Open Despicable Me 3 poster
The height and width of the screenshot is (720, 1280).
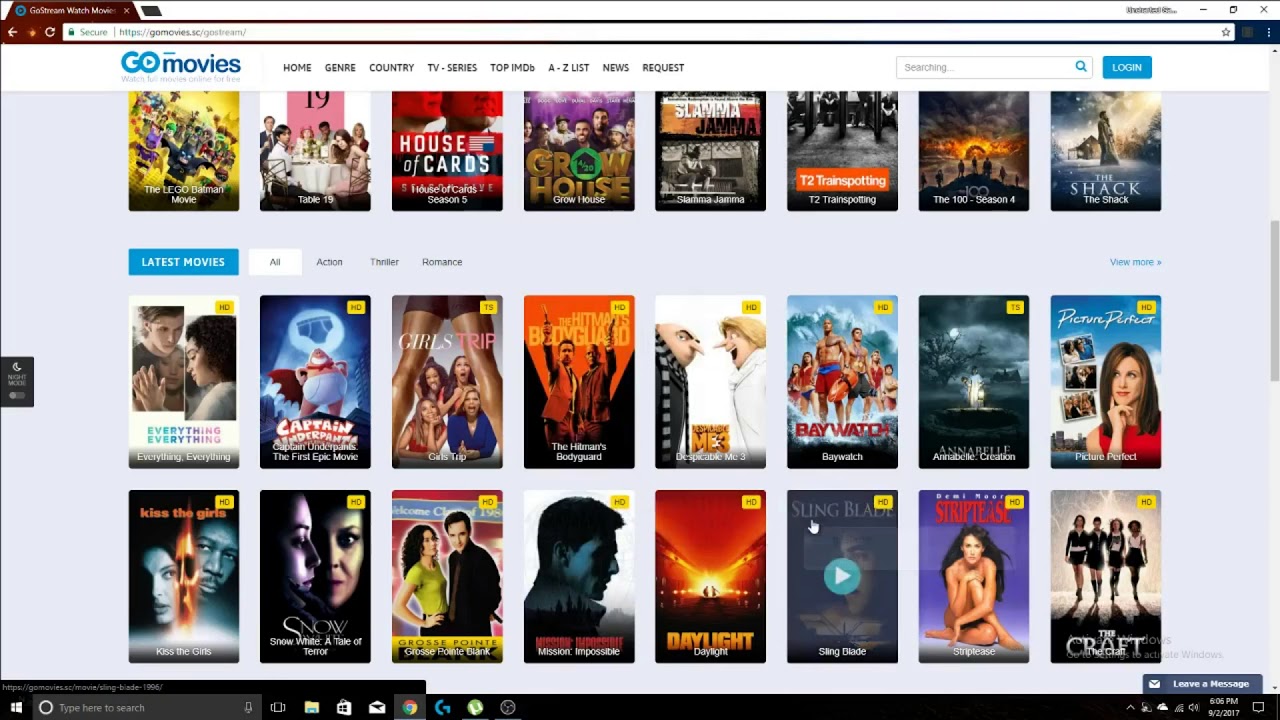710,382
